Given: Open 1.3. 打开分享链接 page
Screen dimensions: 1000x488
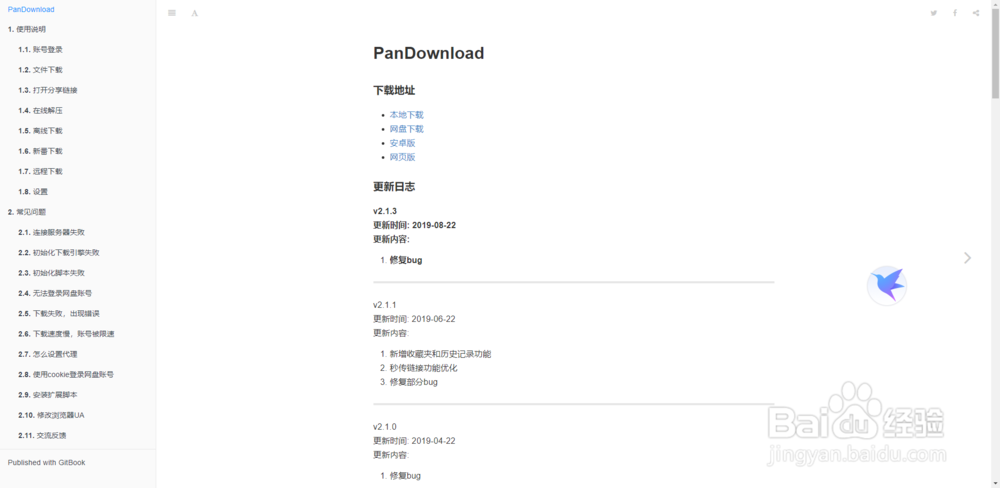Looking at the screenshot, I should [48, 91].
